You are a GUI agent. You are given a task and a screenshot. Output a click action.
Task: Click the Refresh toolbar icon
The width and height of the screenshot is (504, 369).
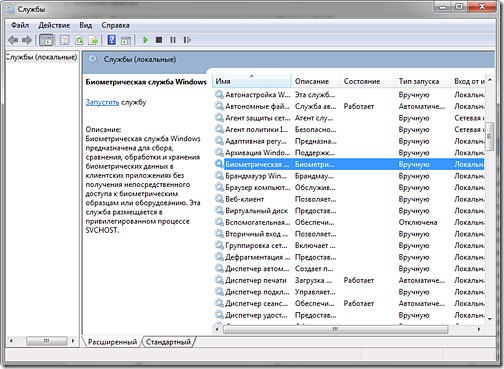[79, 40]
